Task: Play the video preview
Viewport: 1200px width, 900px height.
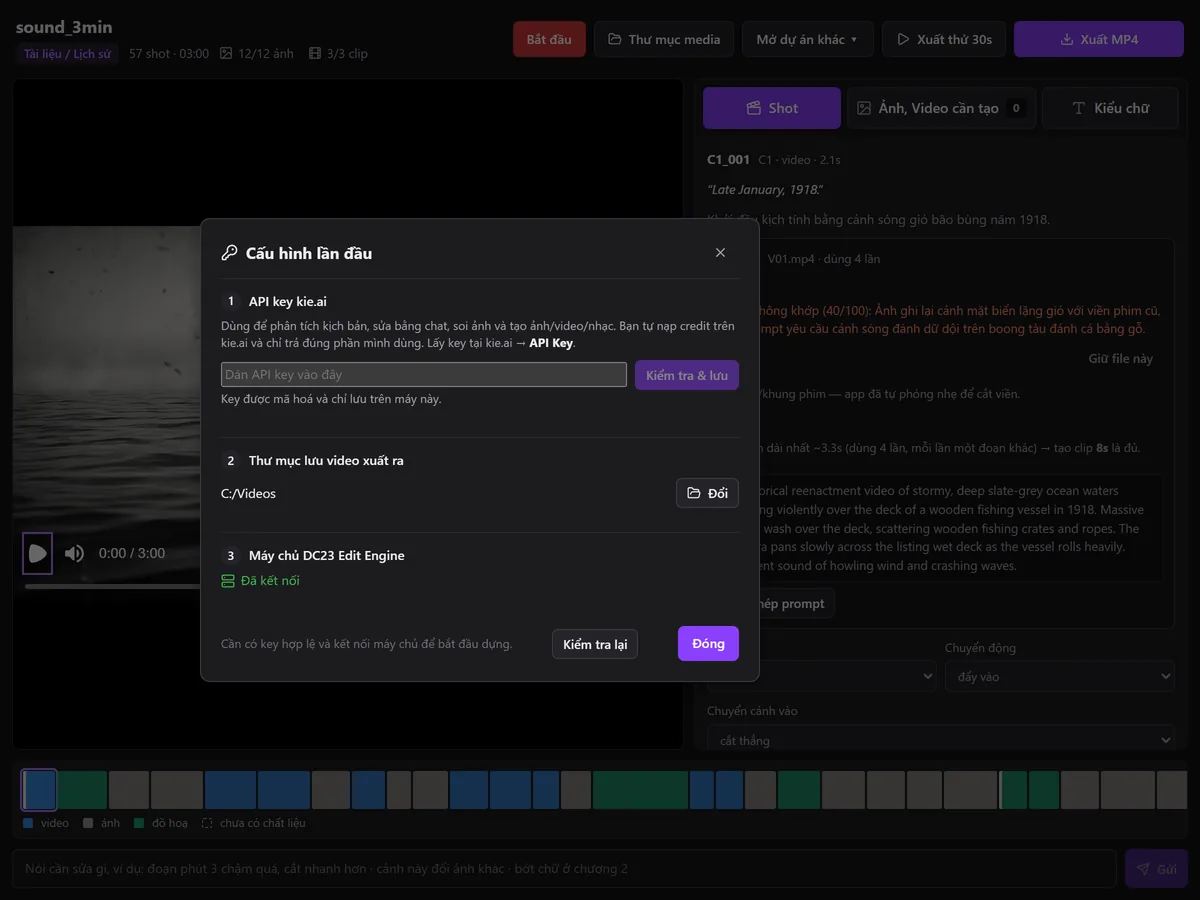Action: point(37,553)
